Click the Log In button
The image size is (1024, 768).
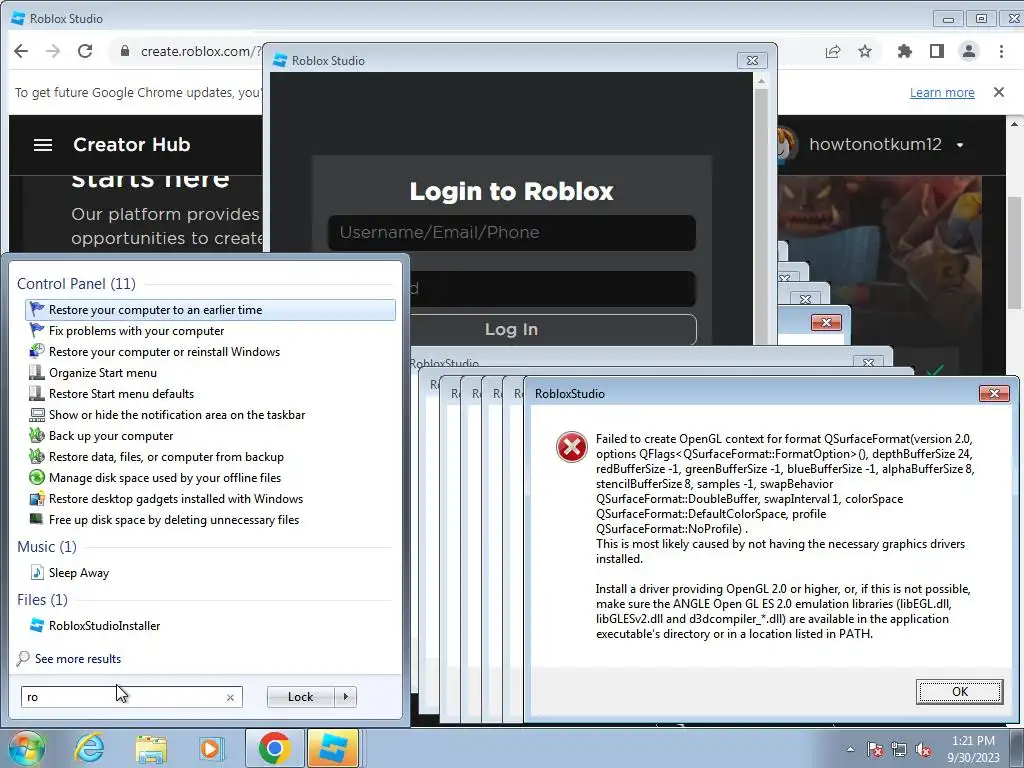[x=512, y=330]
